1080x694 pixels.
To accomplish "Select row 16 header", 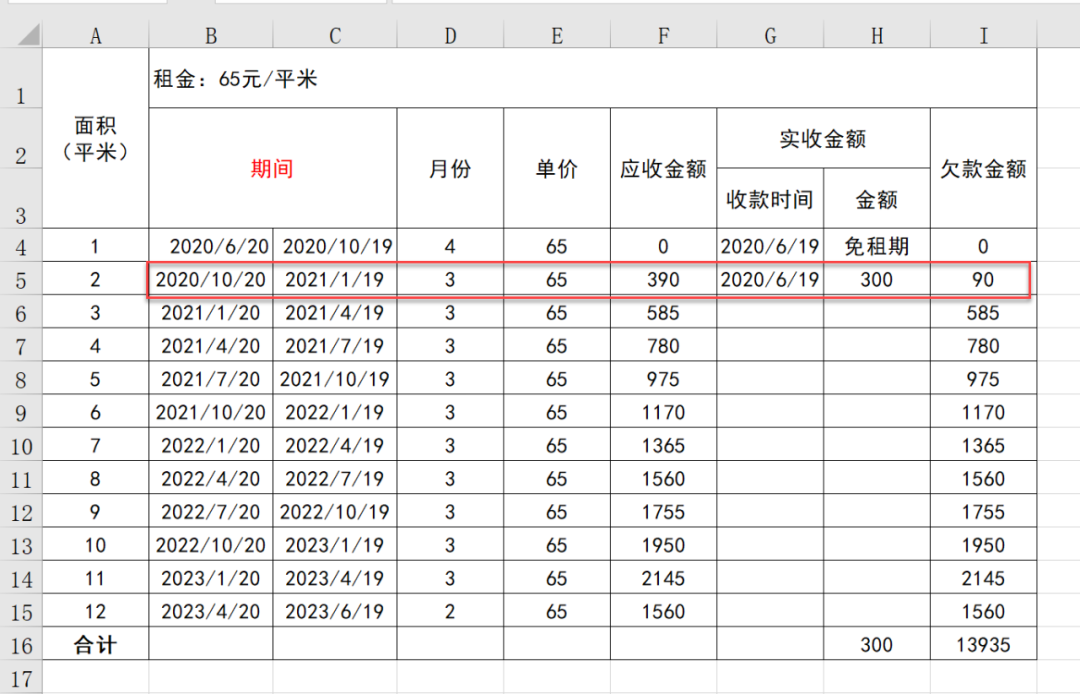I will tap(21, 645).
